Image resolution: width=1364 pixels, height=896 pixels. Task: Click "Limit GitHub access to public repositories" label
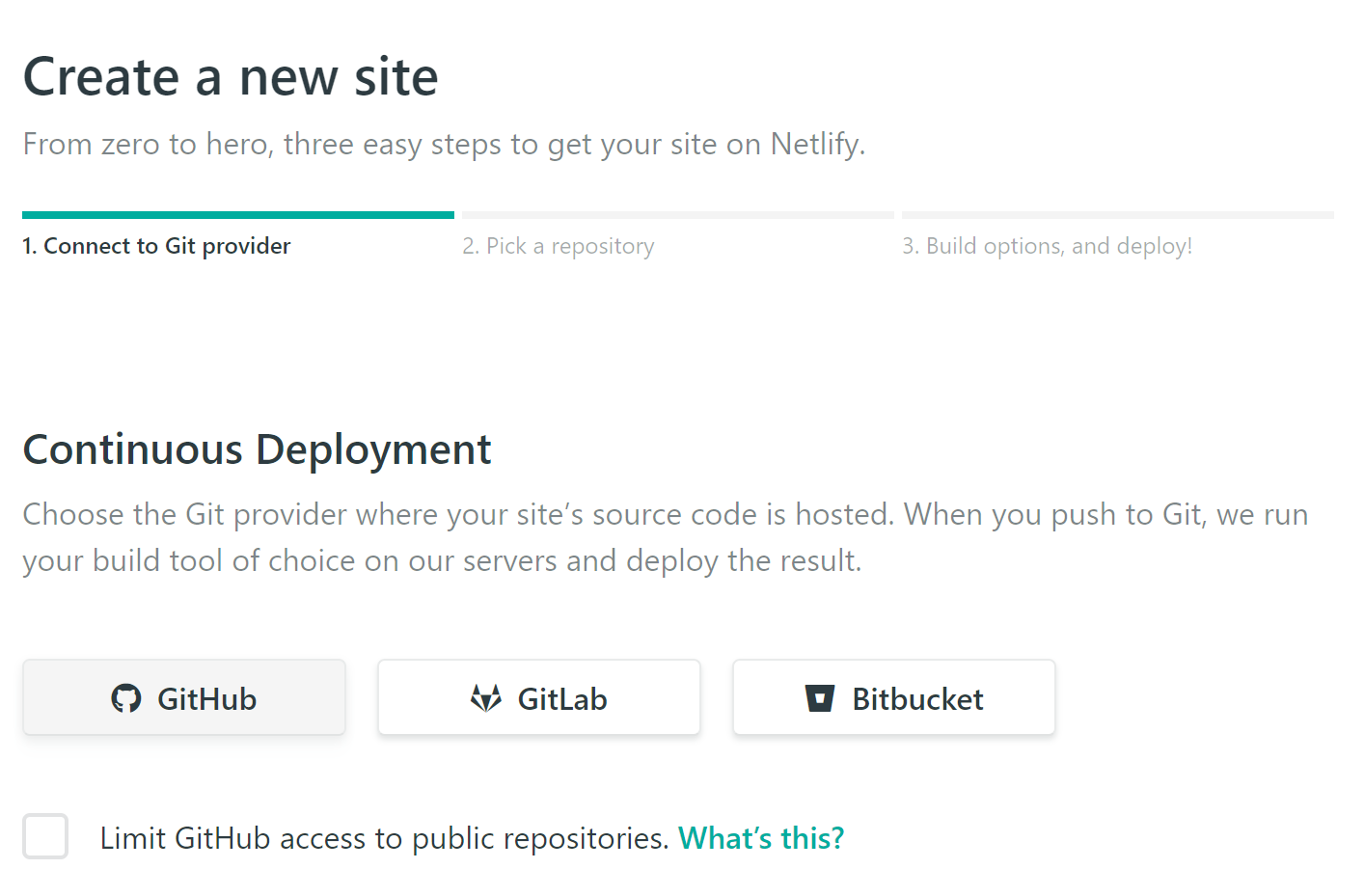[384, 838]
